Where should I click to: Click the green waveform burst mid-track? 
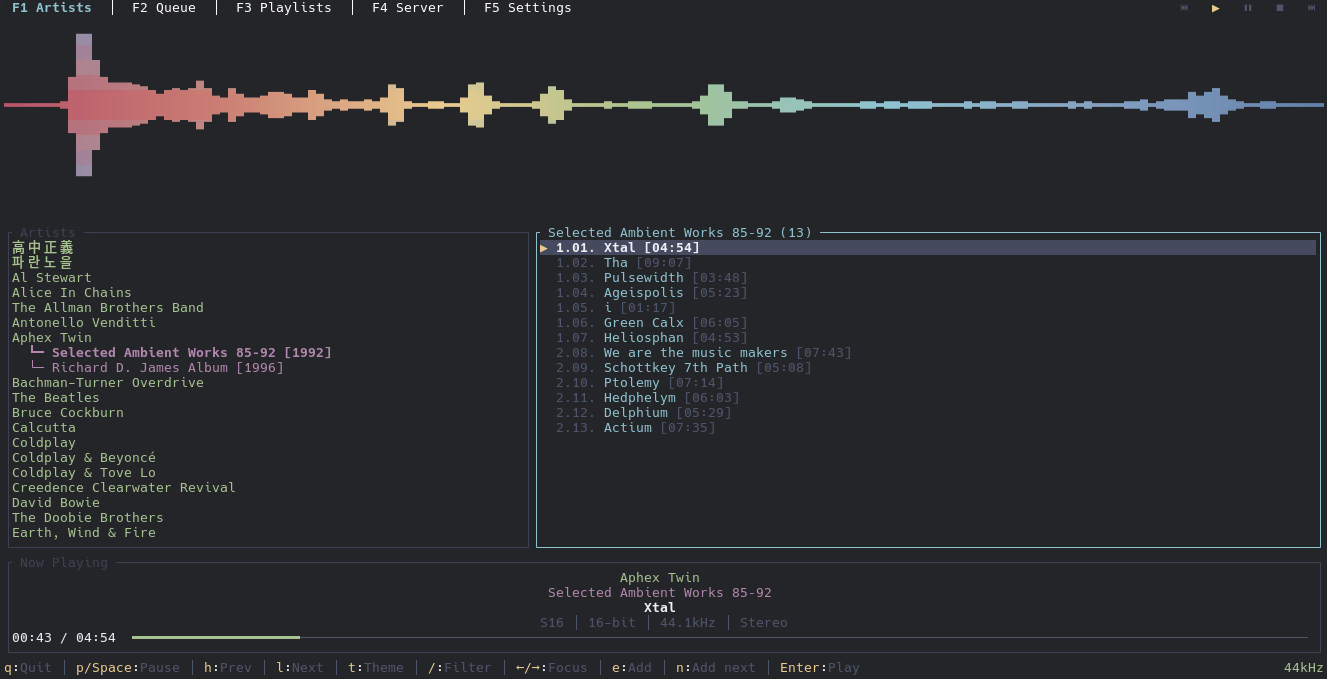coord(716,105)
